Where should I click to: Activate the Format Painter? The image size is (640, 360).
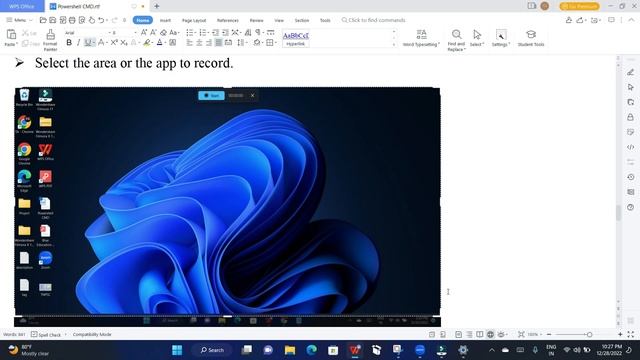tap(50, 40)
